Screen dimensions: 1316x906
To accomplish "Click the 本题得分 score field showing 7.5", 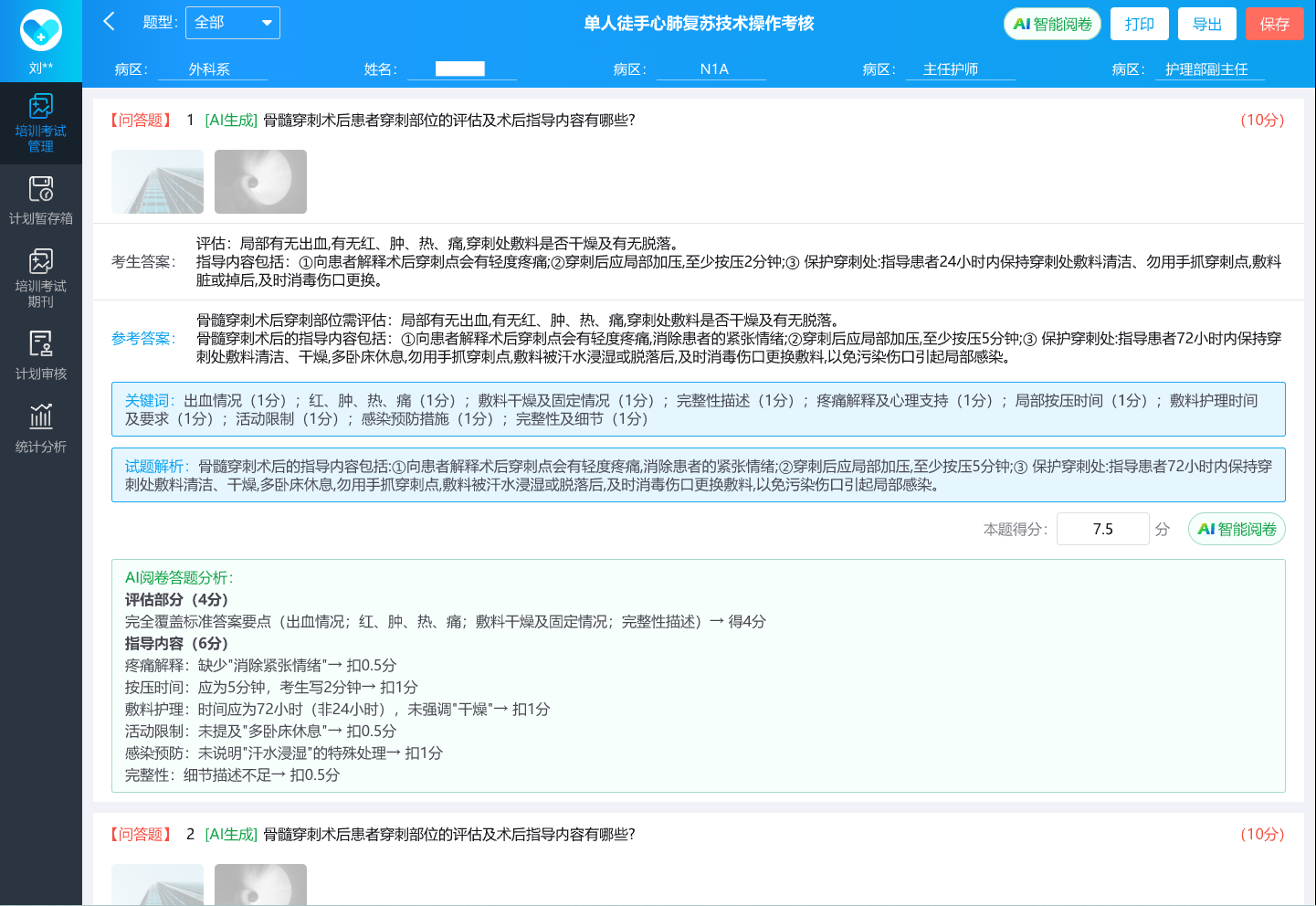I will click(1102, 529).
